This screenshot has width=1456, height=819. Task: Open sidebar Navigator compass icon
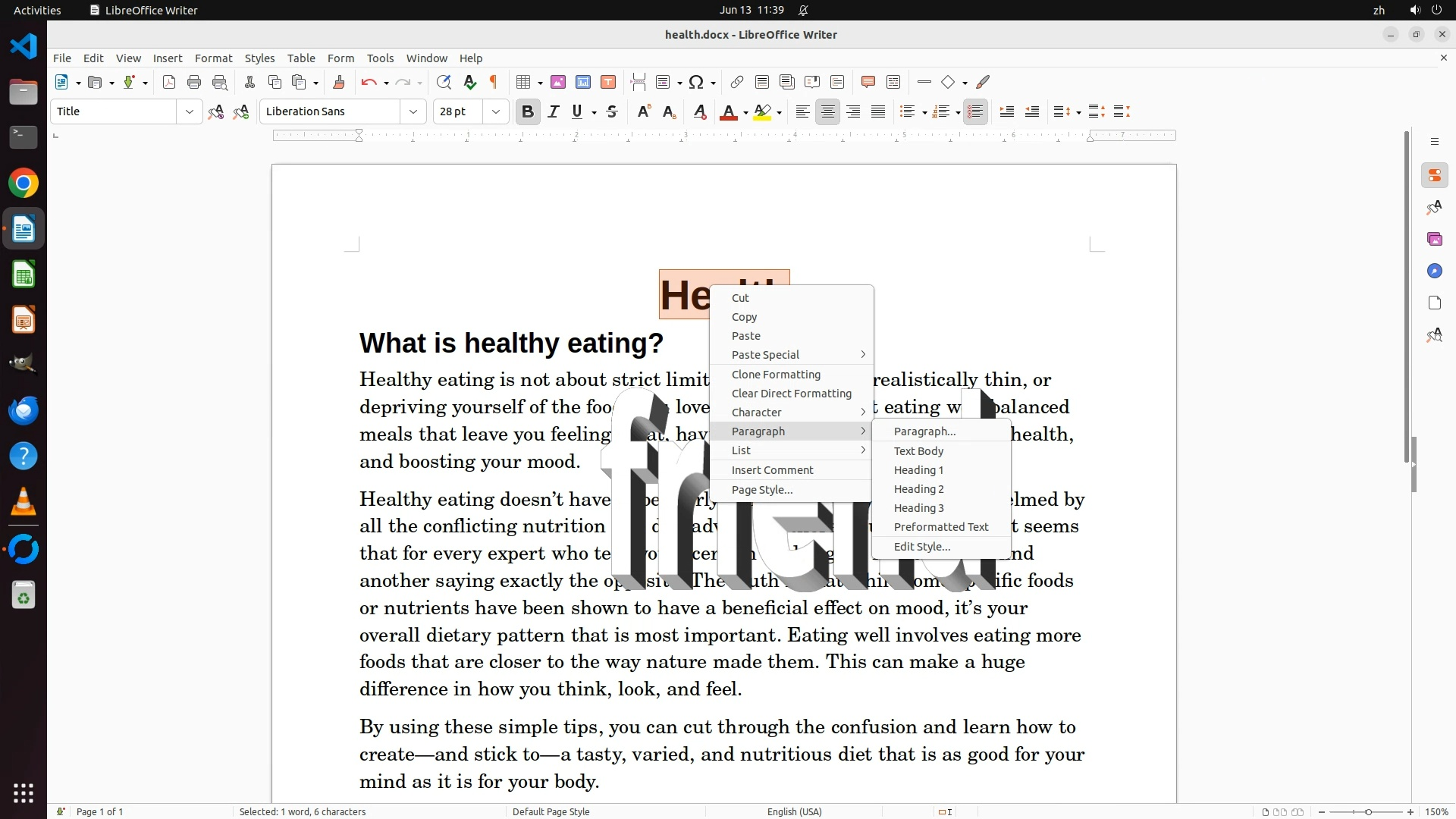(1434, 271)
